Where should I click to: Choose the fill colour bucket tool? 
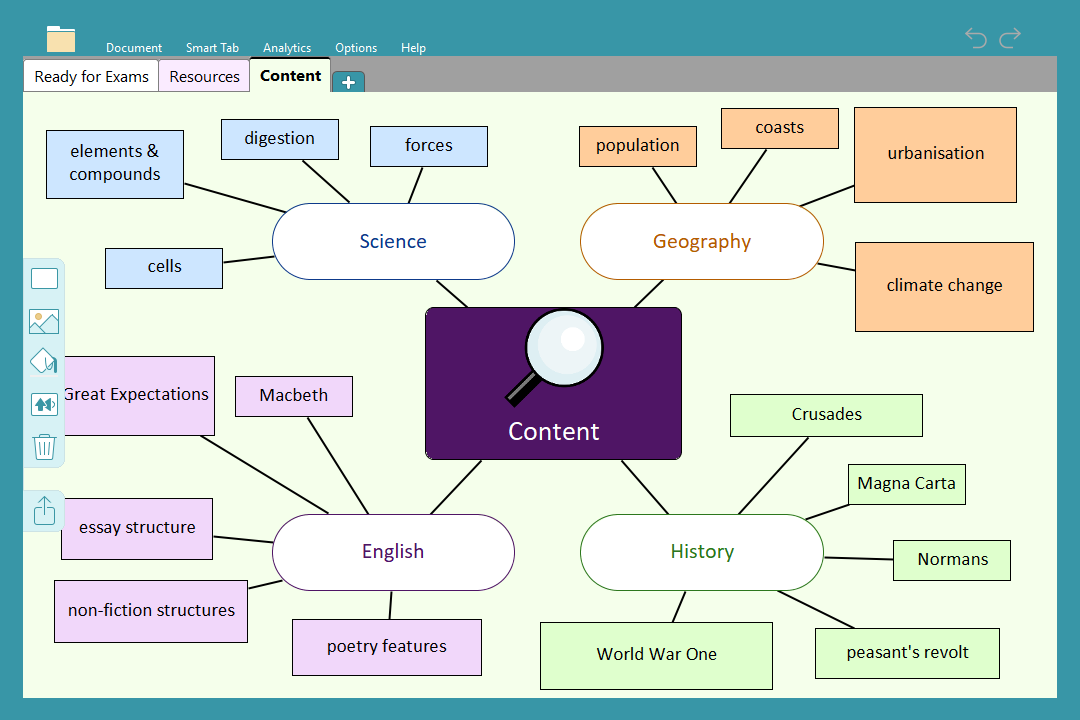[x=44, y=362]
